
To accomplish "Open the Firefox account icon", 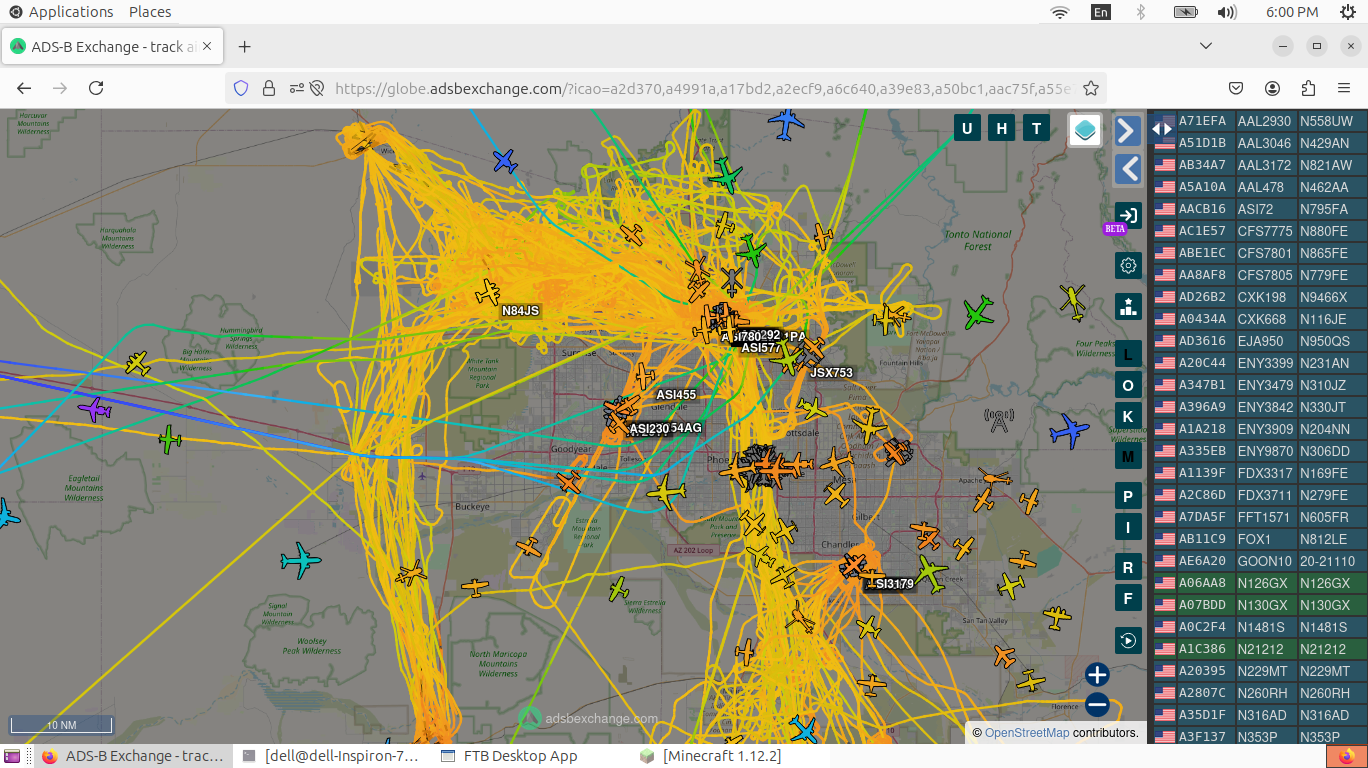I will (1273, 88).
